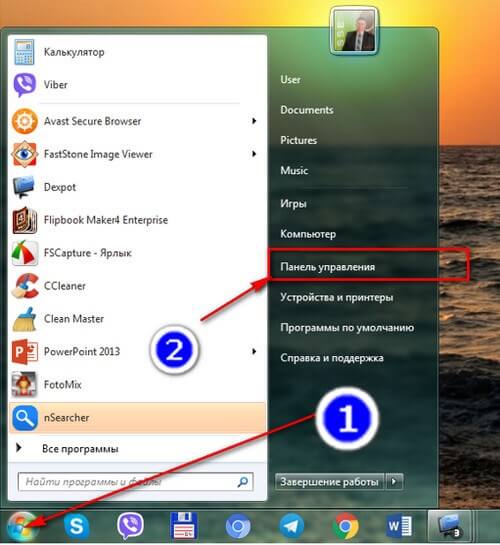Click the FastStone Image Viewer eye icon
The width and height of the screenshot is (500, 545).
pos(24,154)
